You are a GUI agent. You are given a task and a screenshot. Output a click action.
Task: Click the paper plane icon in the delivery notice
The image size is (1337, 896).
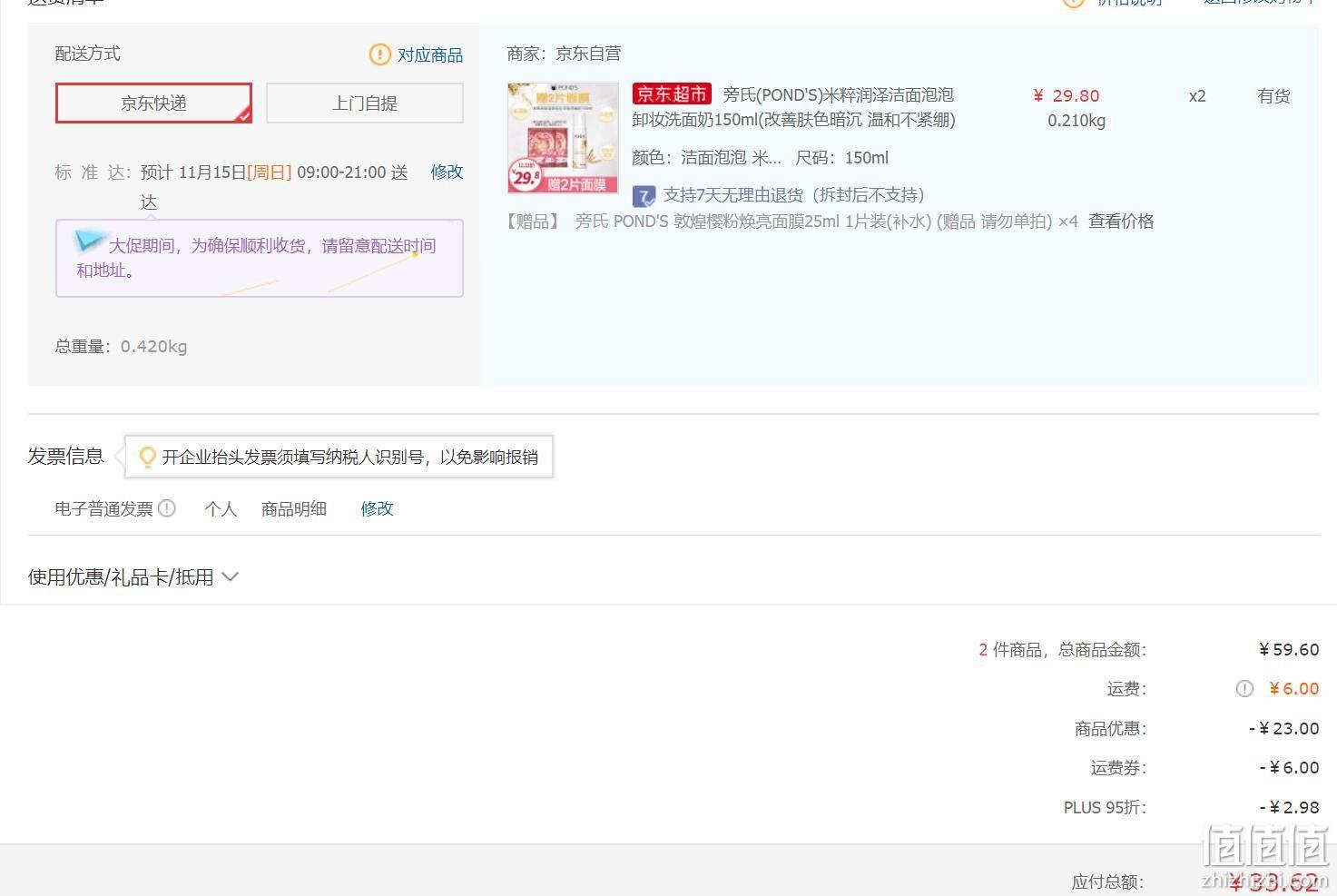[90, 240]
